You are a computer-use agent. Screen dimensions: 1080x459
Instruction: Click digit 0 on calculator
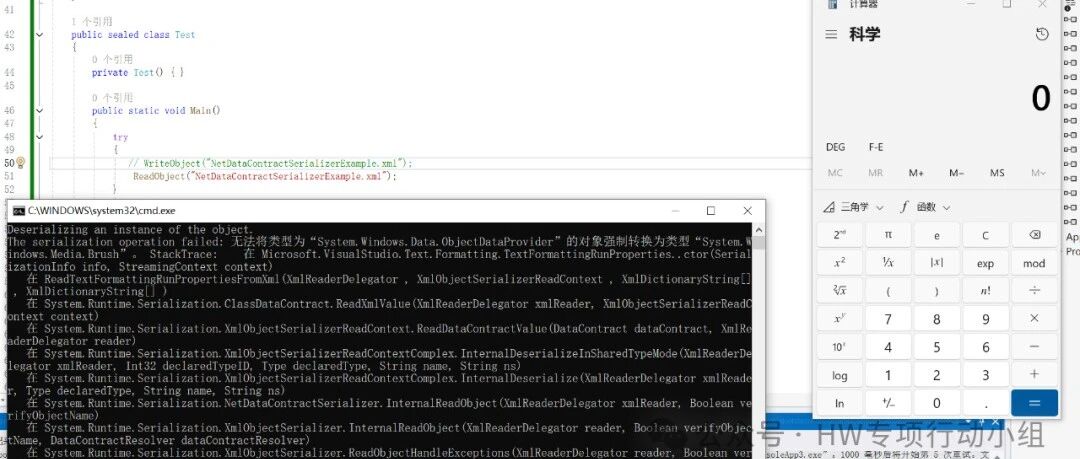click(x=937, y=403)
